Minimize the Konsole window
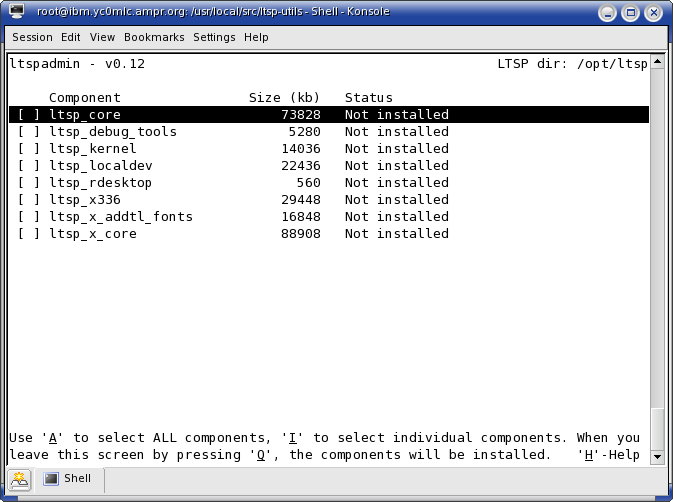673x502 pixels. (x=607, y=13)
